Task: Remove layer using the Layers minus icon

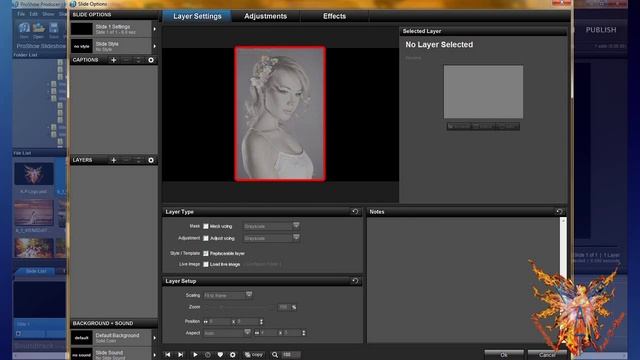Action: pos(126,160)
